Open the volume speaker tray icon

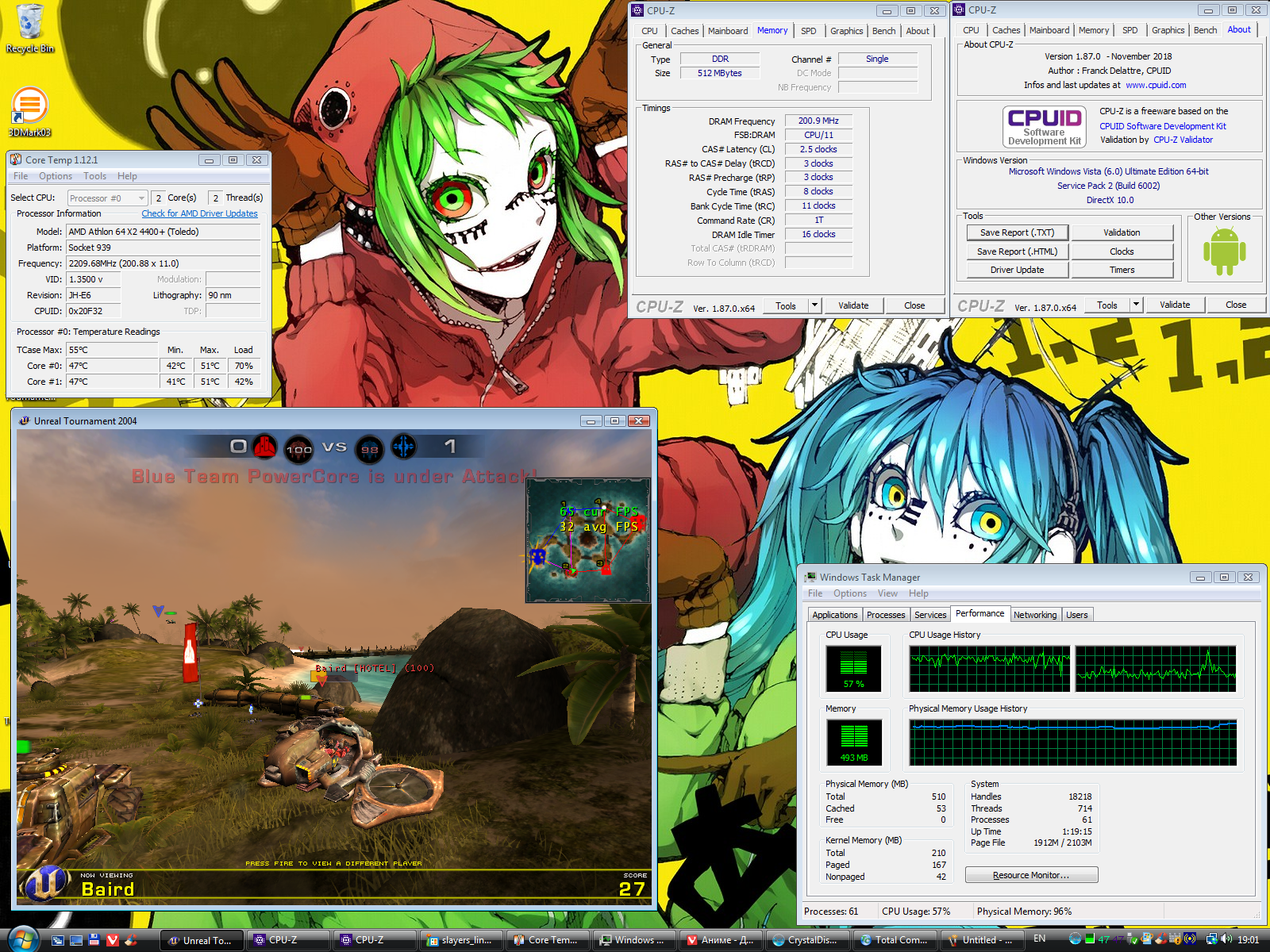coord(1226,939)
